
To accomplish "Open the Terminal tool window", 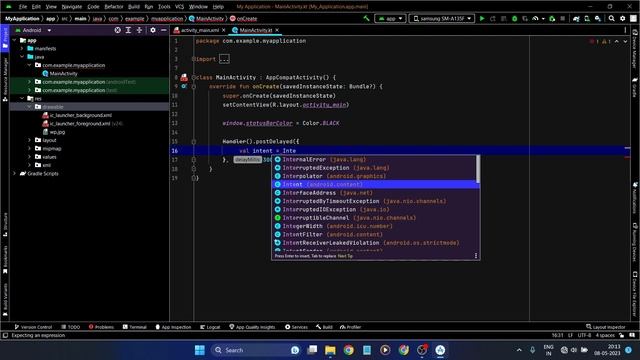I will click(x=135, y=327).
